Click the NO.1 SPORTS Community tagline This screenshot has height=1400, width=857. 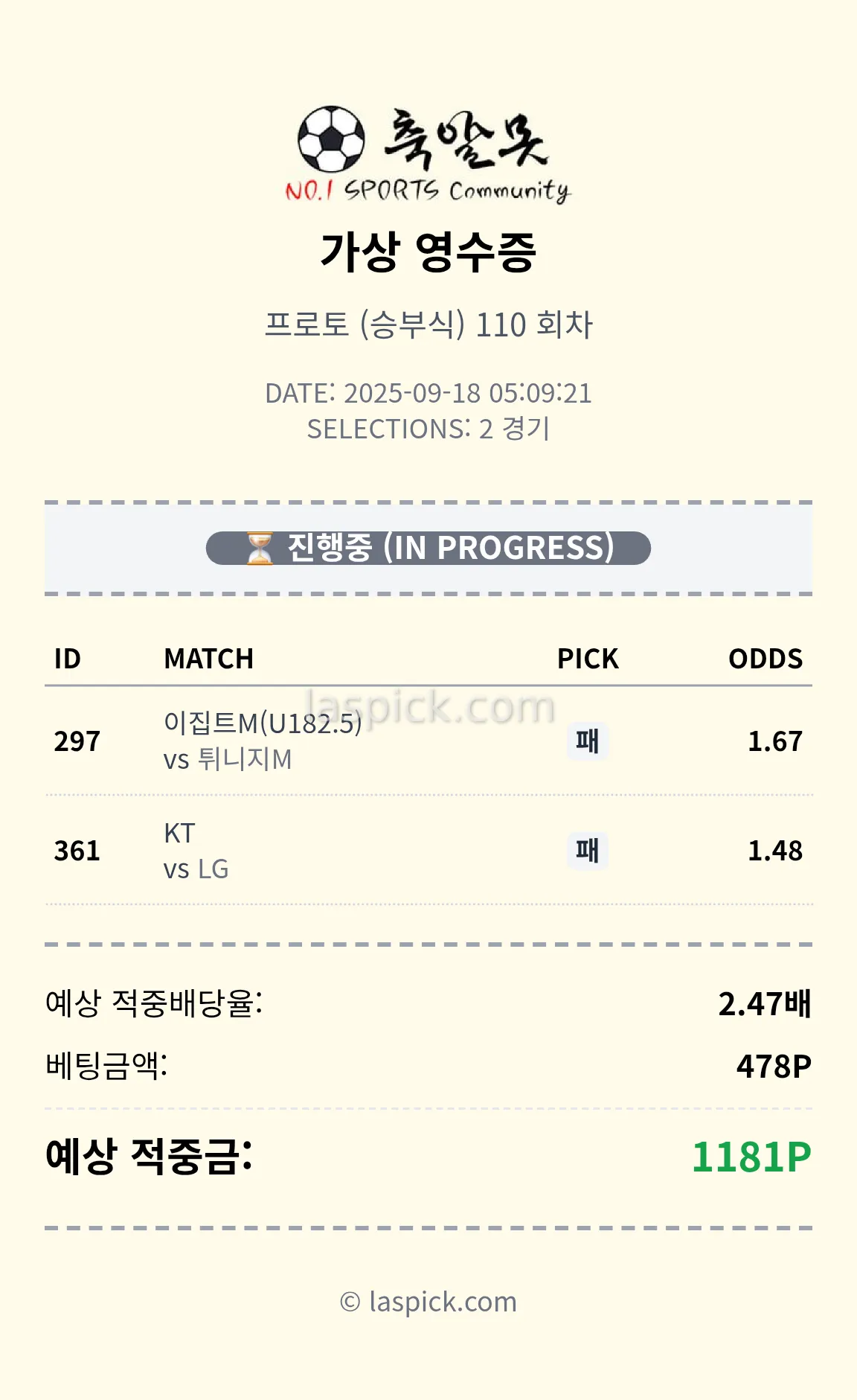428,191
